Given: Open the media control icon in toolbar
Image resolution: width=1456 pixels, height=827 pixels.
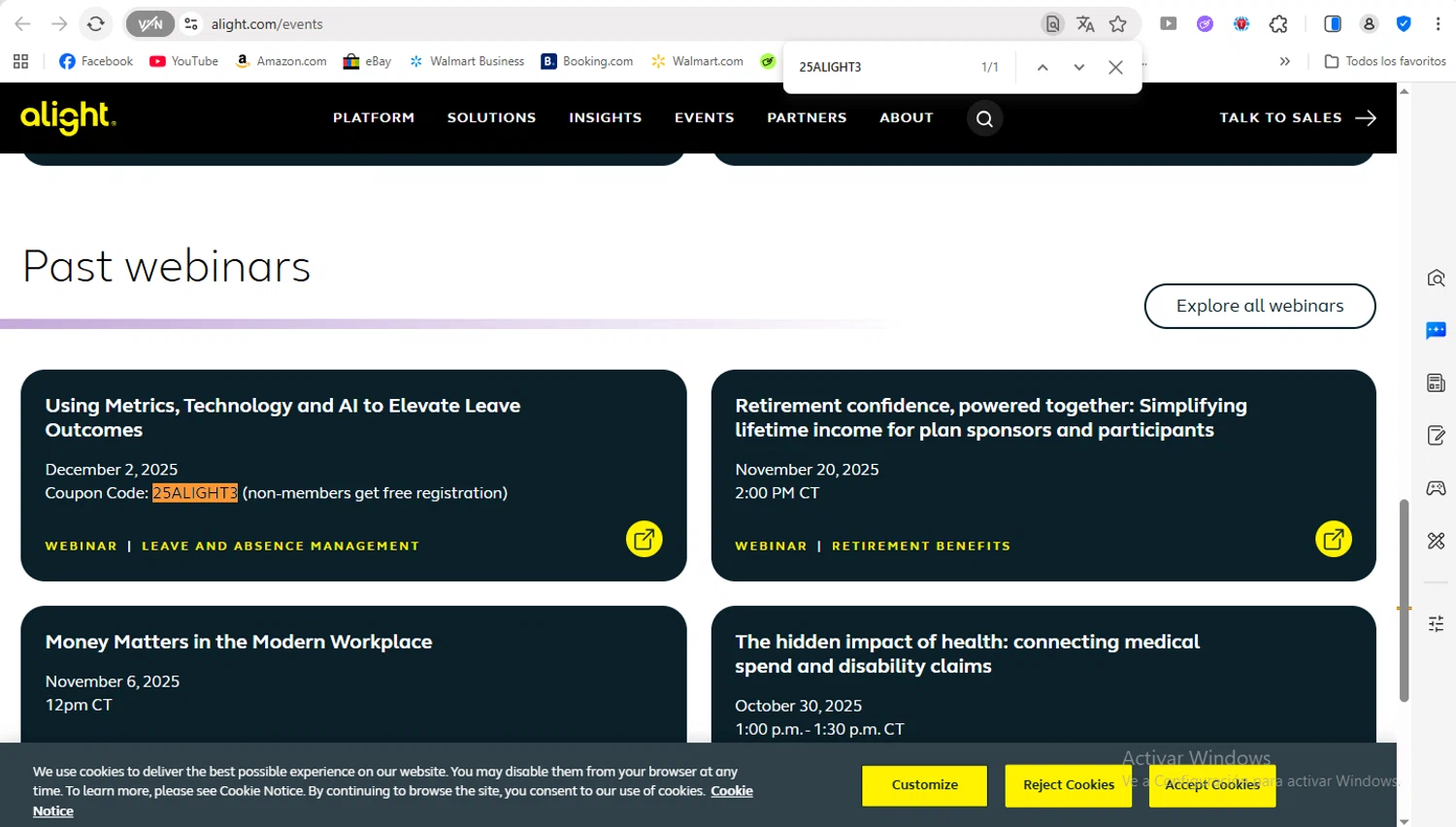Looking at the screenshot, I should point(1169,24).
